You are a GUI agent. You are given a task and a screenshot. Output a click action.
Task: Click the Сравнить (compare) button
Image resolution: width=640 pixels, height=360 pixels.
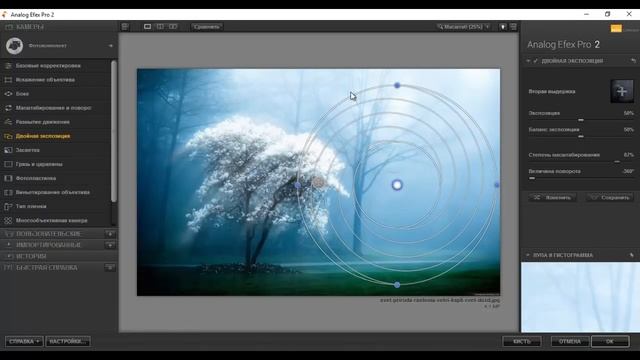[207, 27]
